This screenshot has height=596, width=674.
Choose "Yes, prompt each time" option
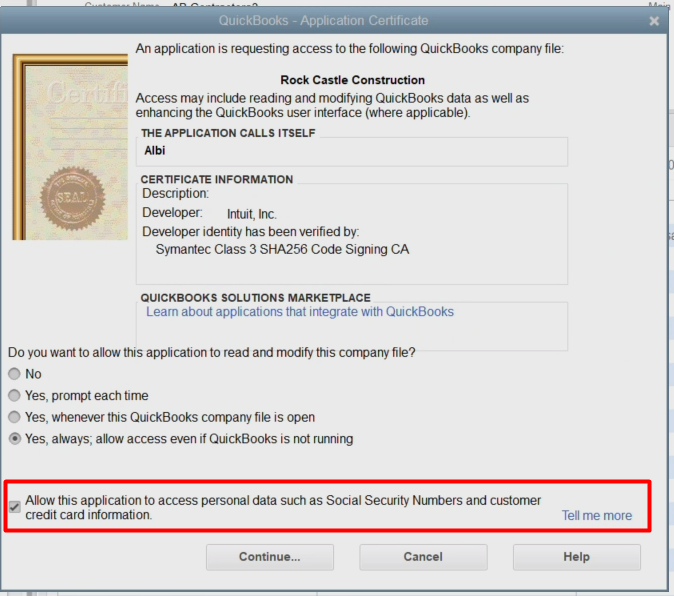coord(15,395)
